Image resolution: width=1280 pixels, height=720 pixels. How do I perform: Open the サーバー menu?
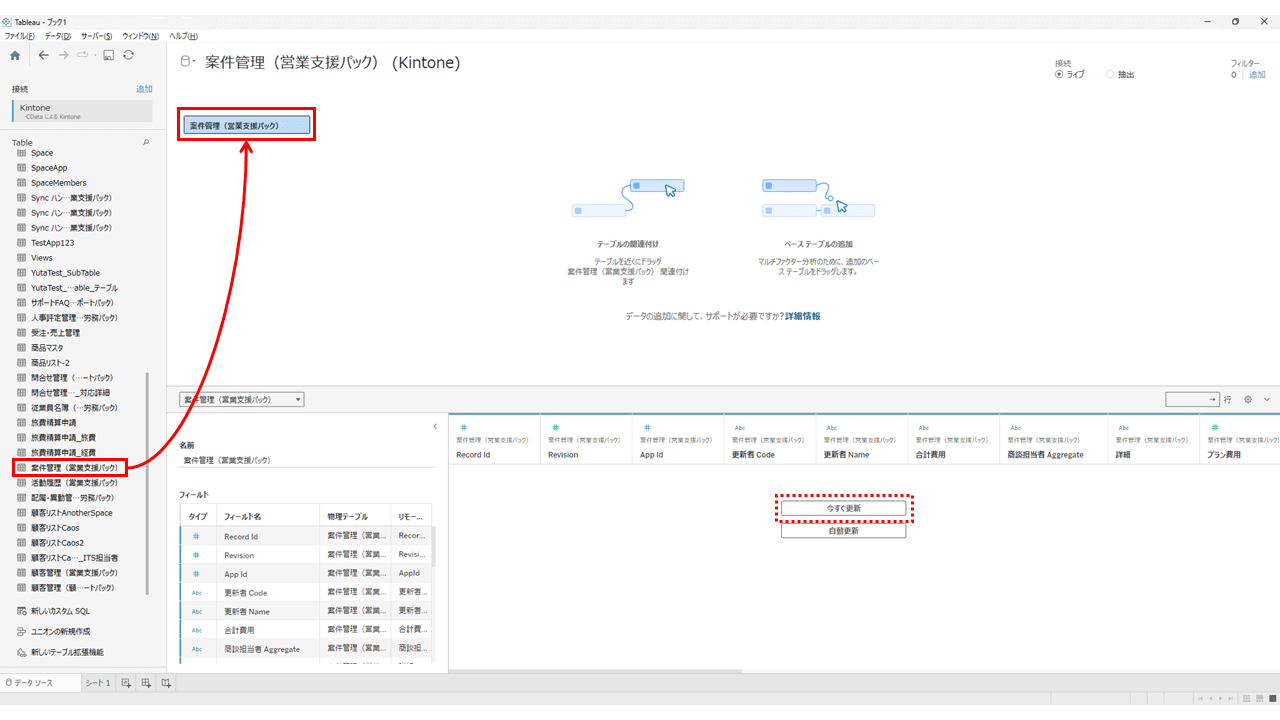pyautogui.click(x=97, y=36)
